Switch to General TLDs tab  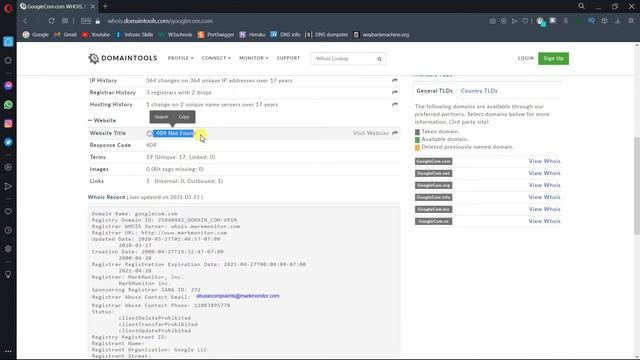[434, 91]
